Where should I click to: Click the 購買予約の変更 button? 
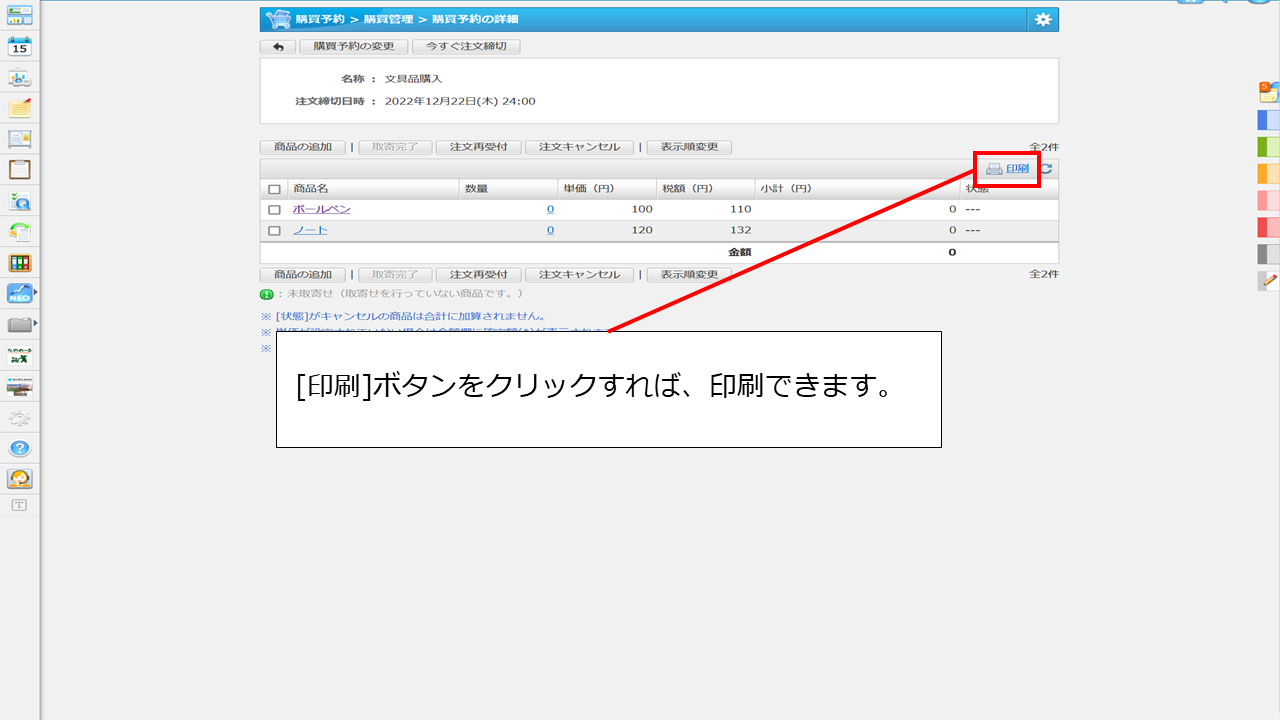[x=353, y=47]
